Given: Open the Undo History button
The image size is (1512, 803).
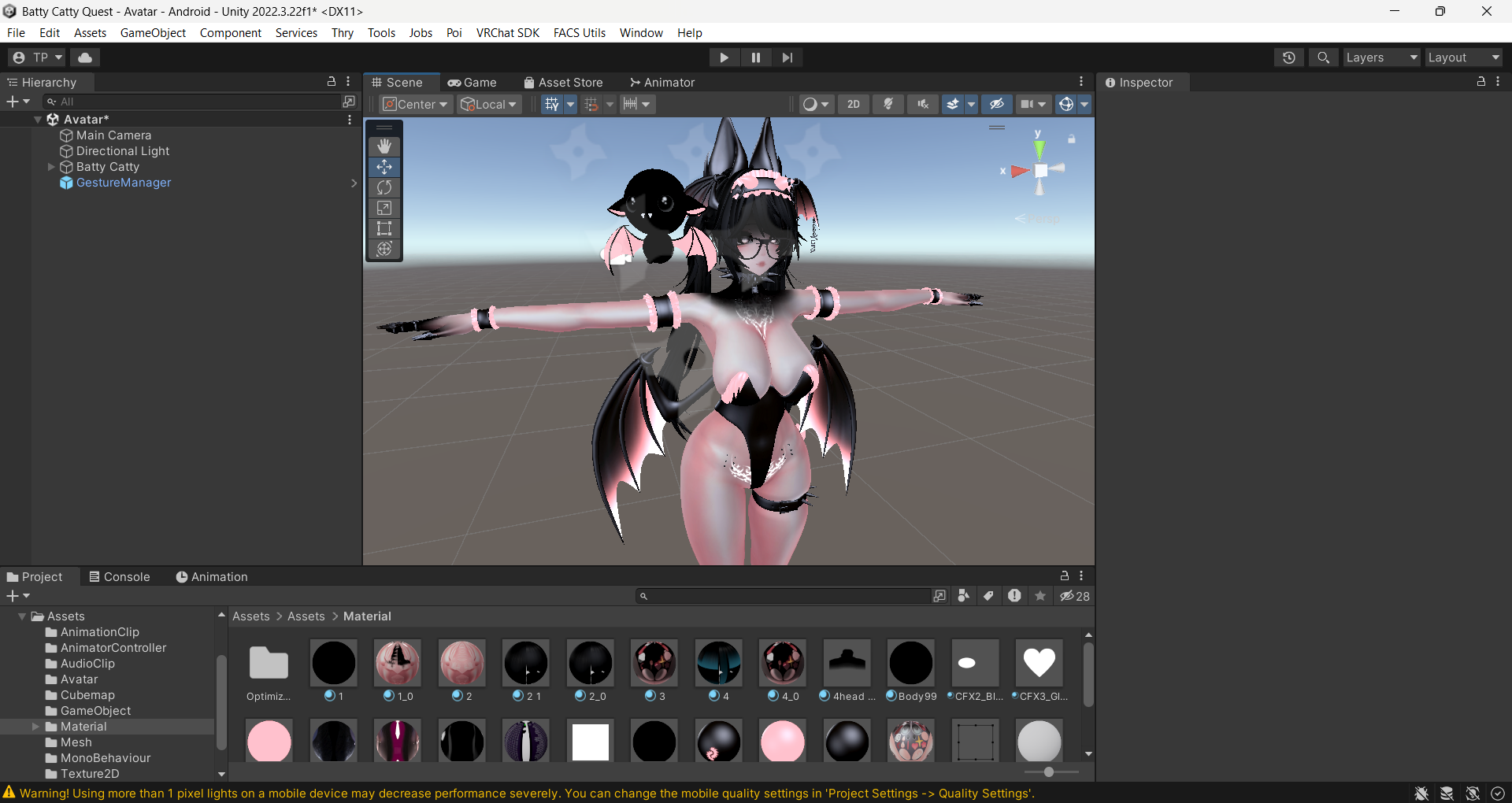Looking at the screenshot, I should (1289, 57).
